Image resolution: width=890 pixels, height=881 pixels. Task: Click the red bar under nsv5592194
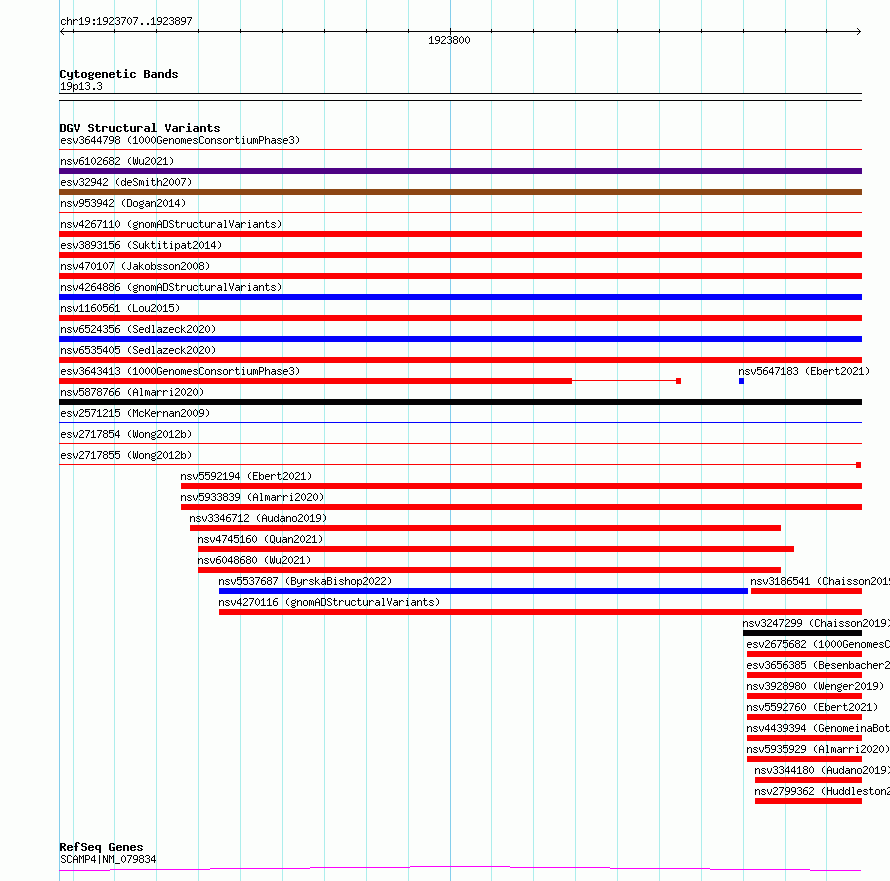pos(521,486)
